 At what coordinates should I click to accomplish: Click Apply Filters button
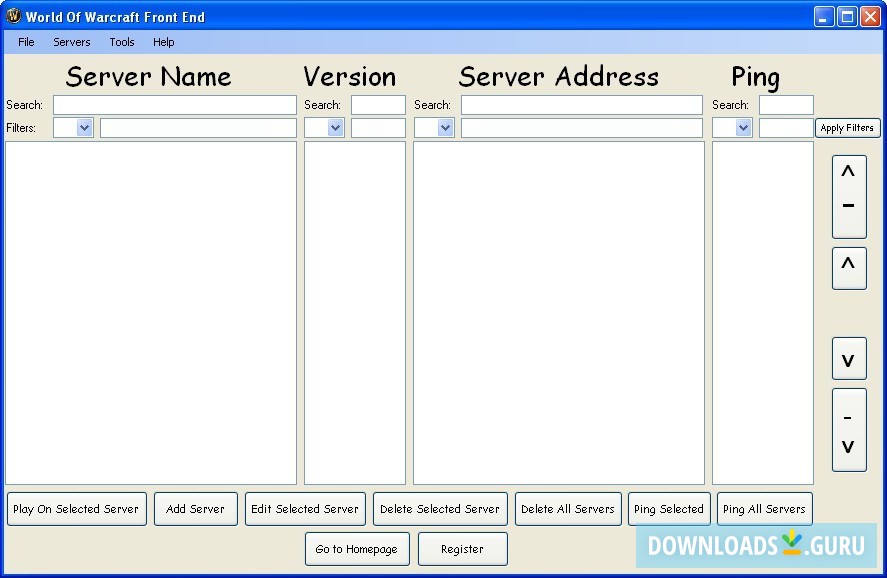[847, 128]
